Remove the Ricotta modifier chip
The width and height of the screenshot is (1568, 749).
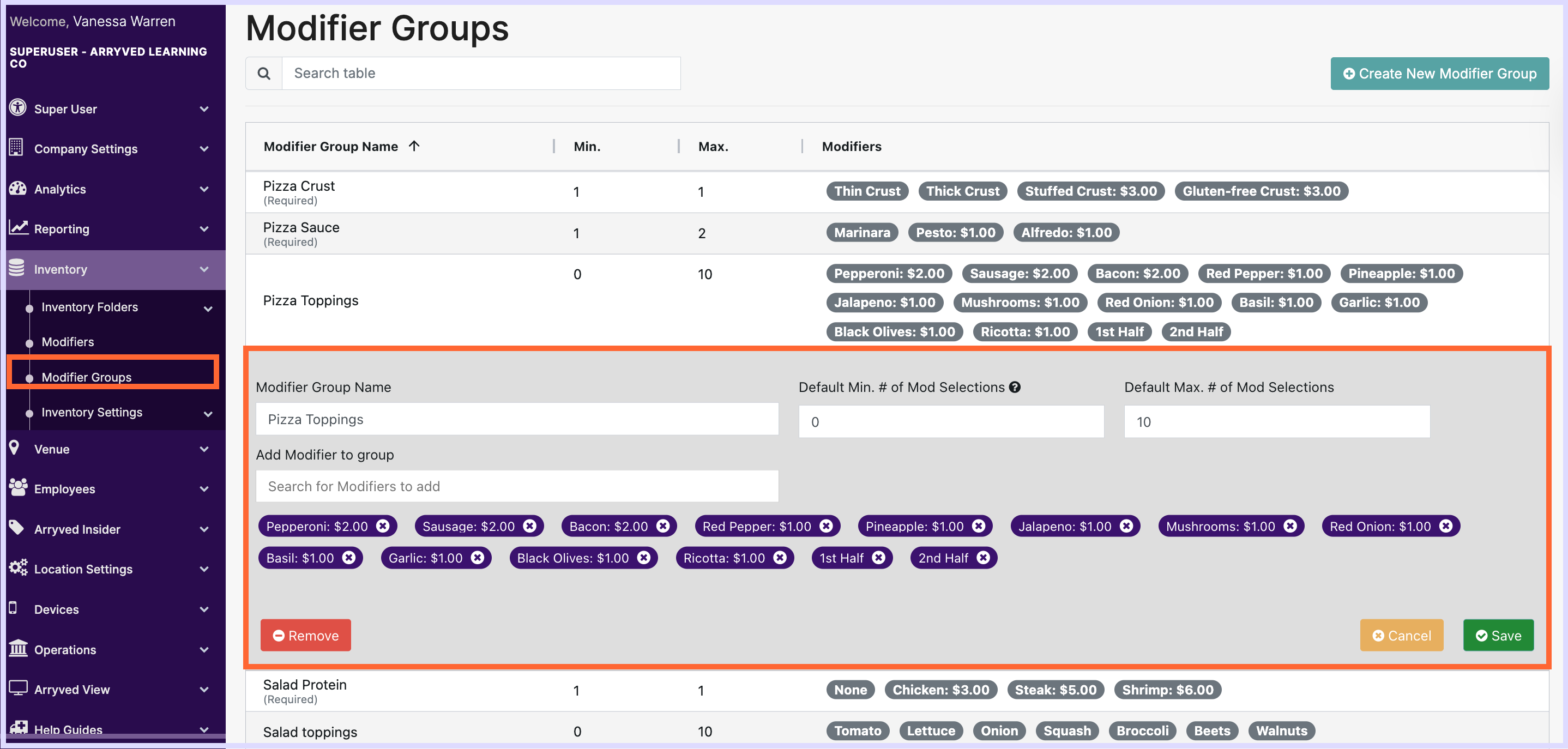780,557
